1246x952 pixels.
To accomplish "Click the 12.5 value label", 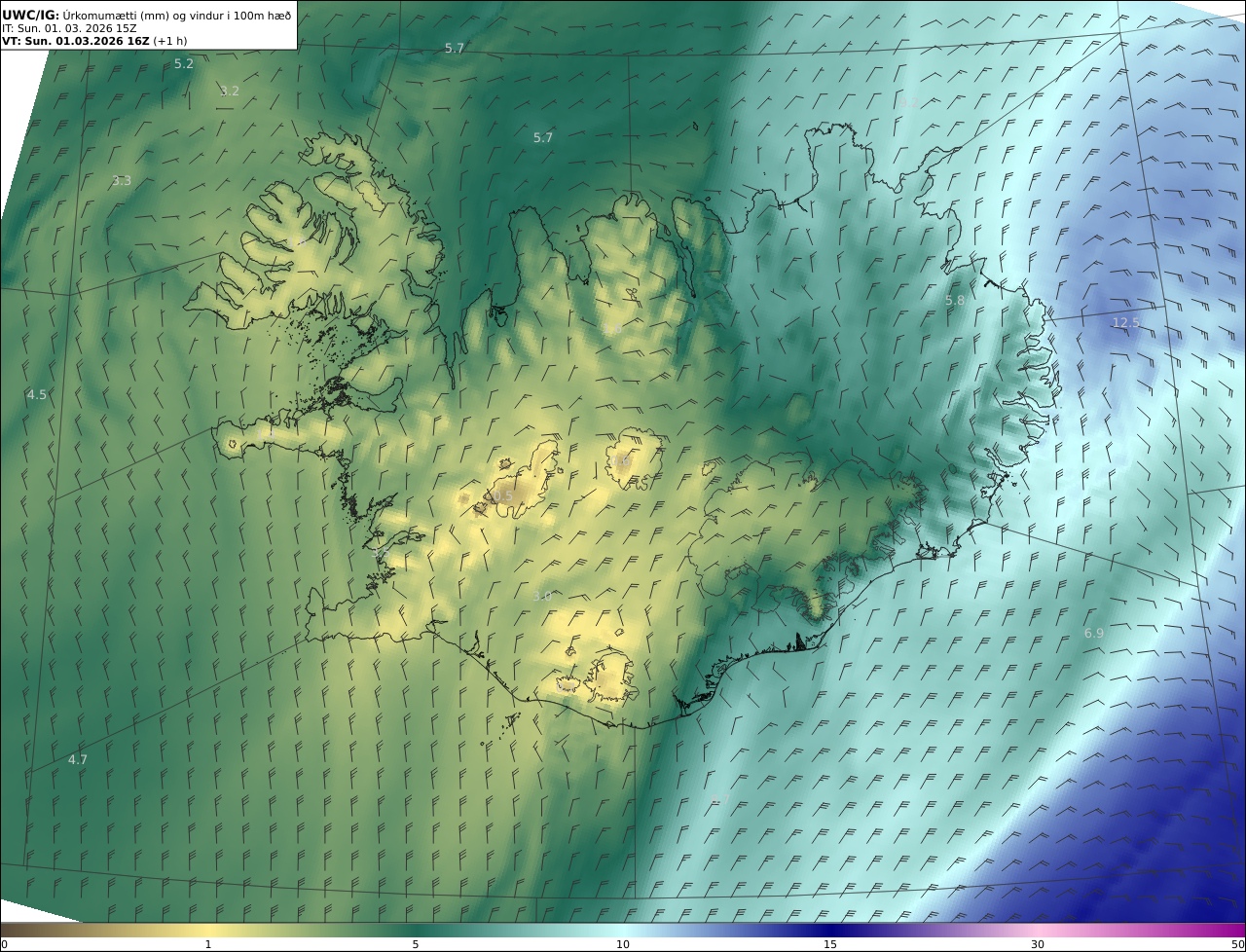I will point(1126,322).
